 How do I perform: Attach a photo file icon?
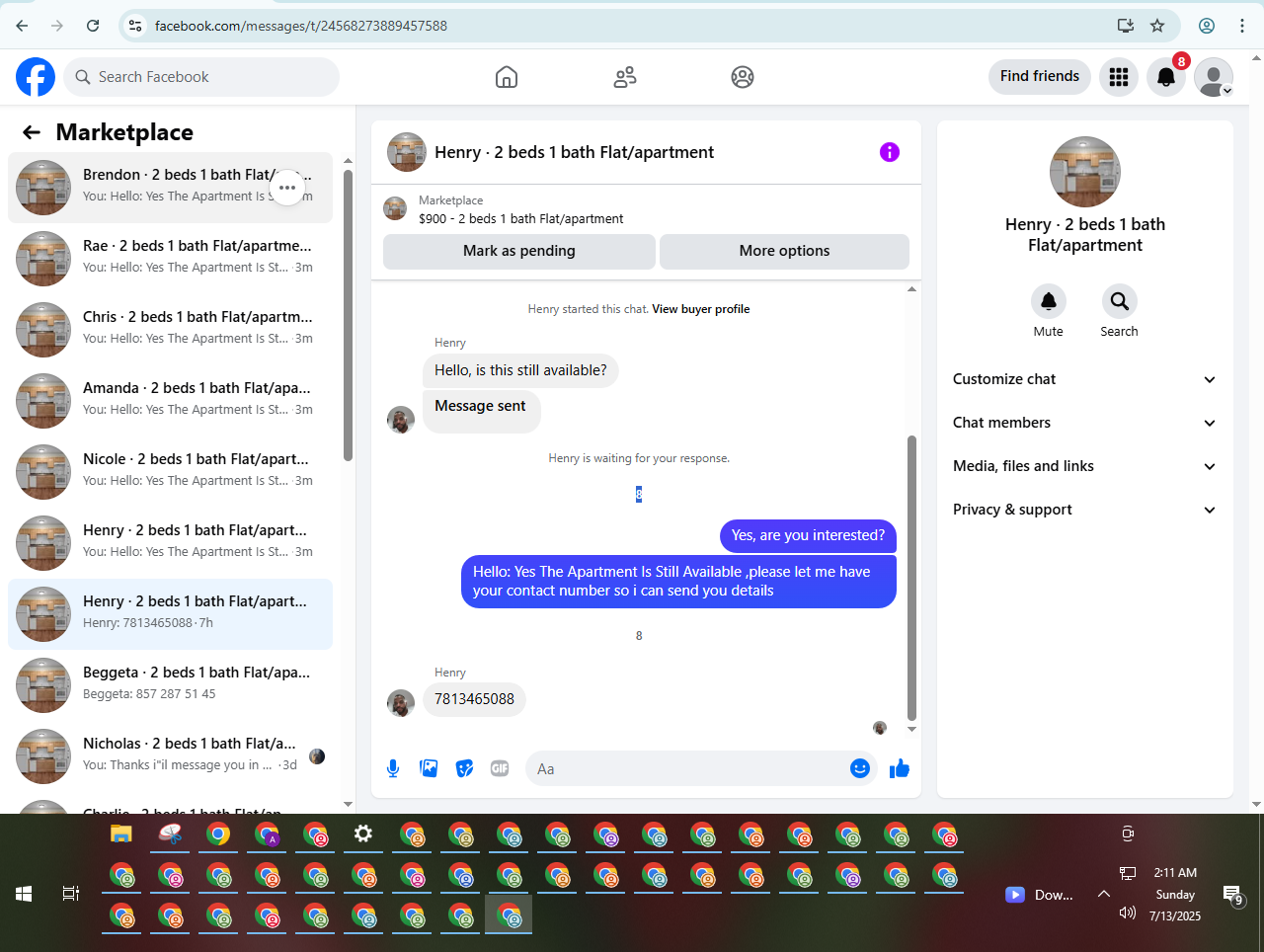pyautogui.click(x=429, y=768)
